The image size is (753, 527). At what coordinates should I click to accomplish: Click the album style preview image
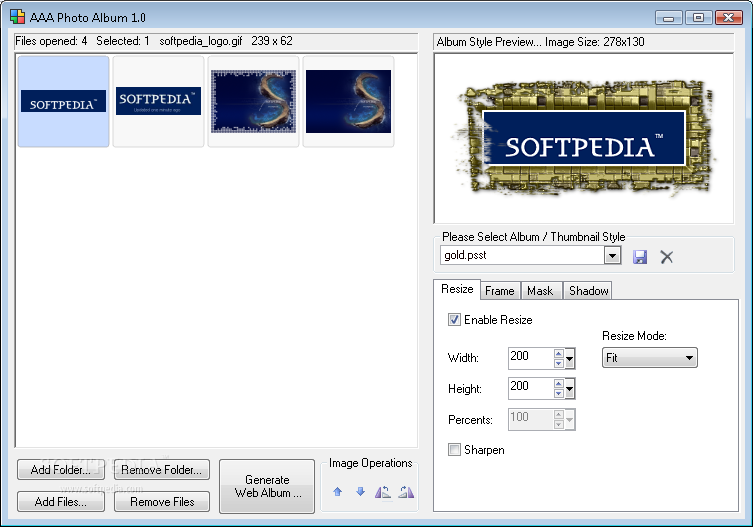click(584, 138)
